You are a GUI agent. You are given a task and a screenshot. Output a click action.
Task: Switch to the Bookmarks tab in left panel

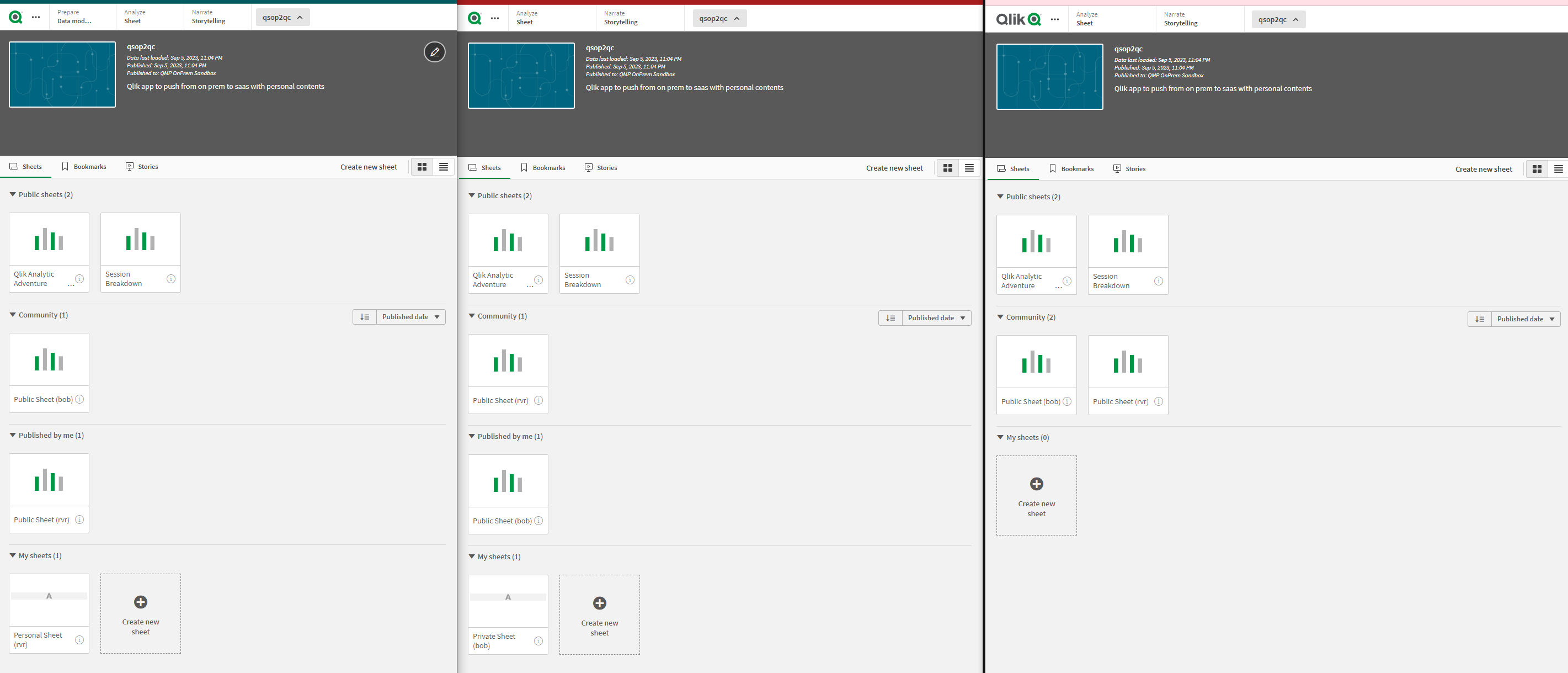click(x=87, y=166)
